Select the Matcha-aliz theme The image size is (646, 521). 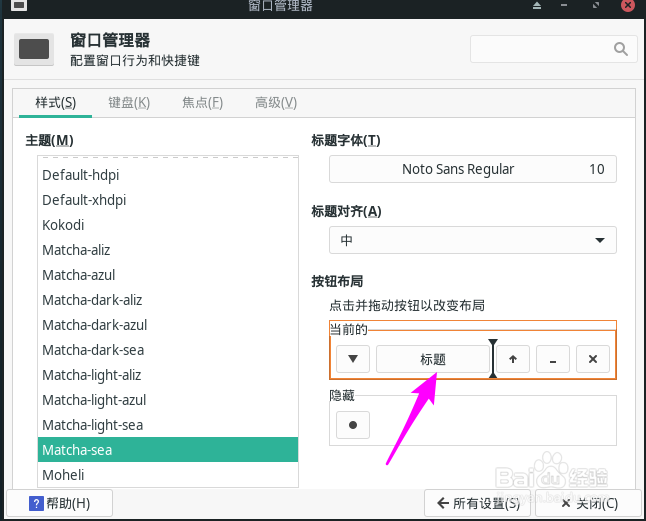[168, 250]
